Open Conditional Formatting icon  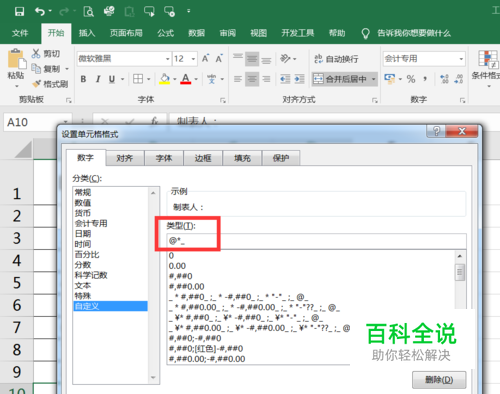[488, 59]
